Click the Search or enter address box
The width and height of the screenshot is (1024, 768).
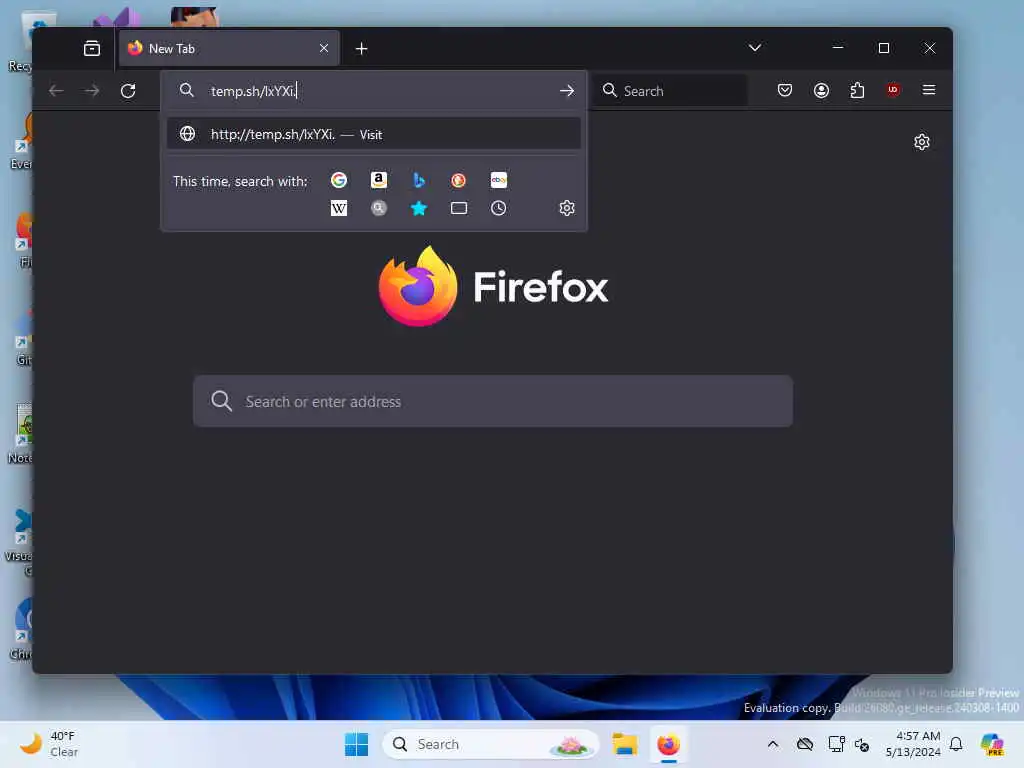coord(493,401)
